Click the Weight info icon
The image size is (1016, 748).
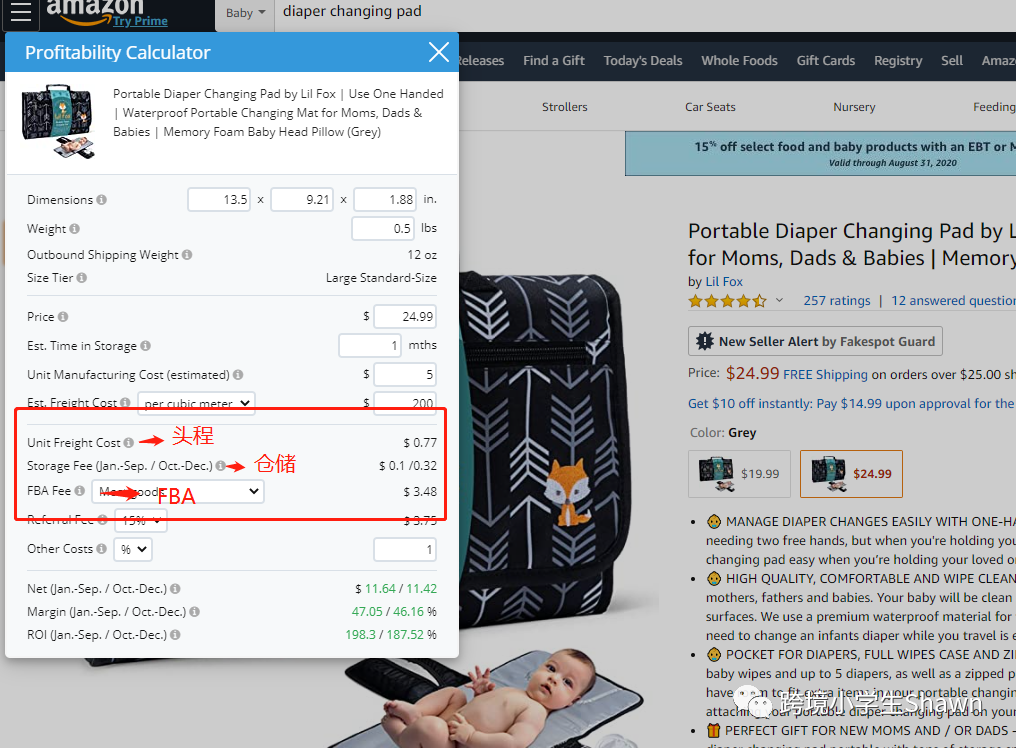pos(75,229)
